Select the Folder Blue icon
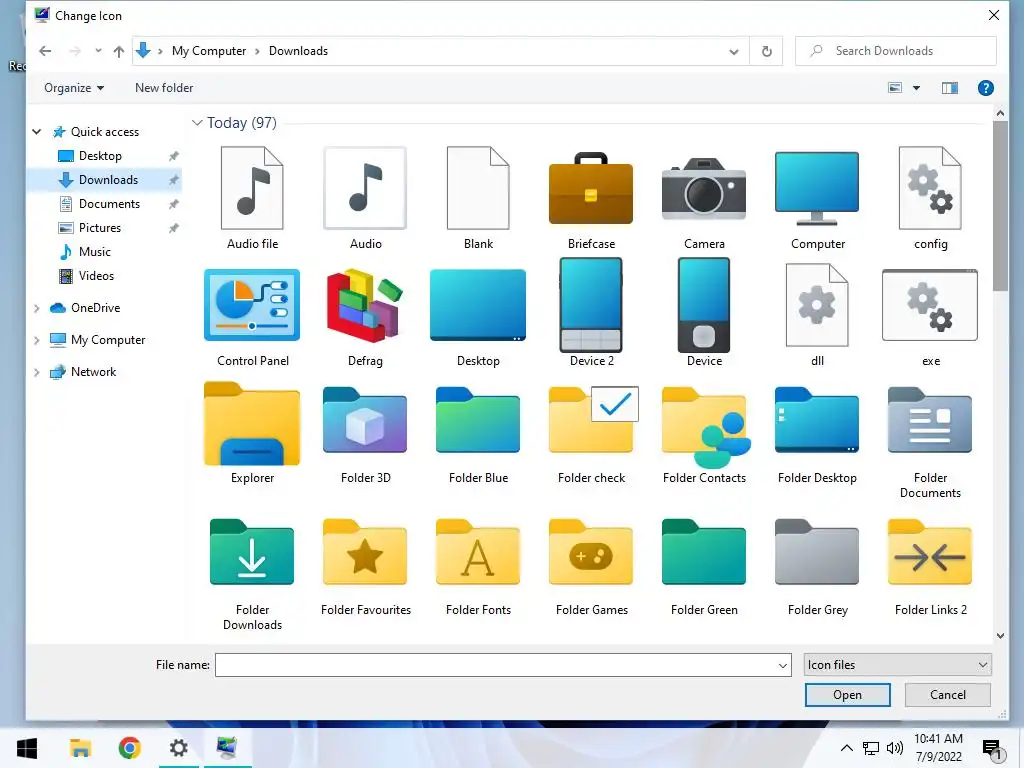This screenshot has height=768, width=1024. tap(478, 421)
